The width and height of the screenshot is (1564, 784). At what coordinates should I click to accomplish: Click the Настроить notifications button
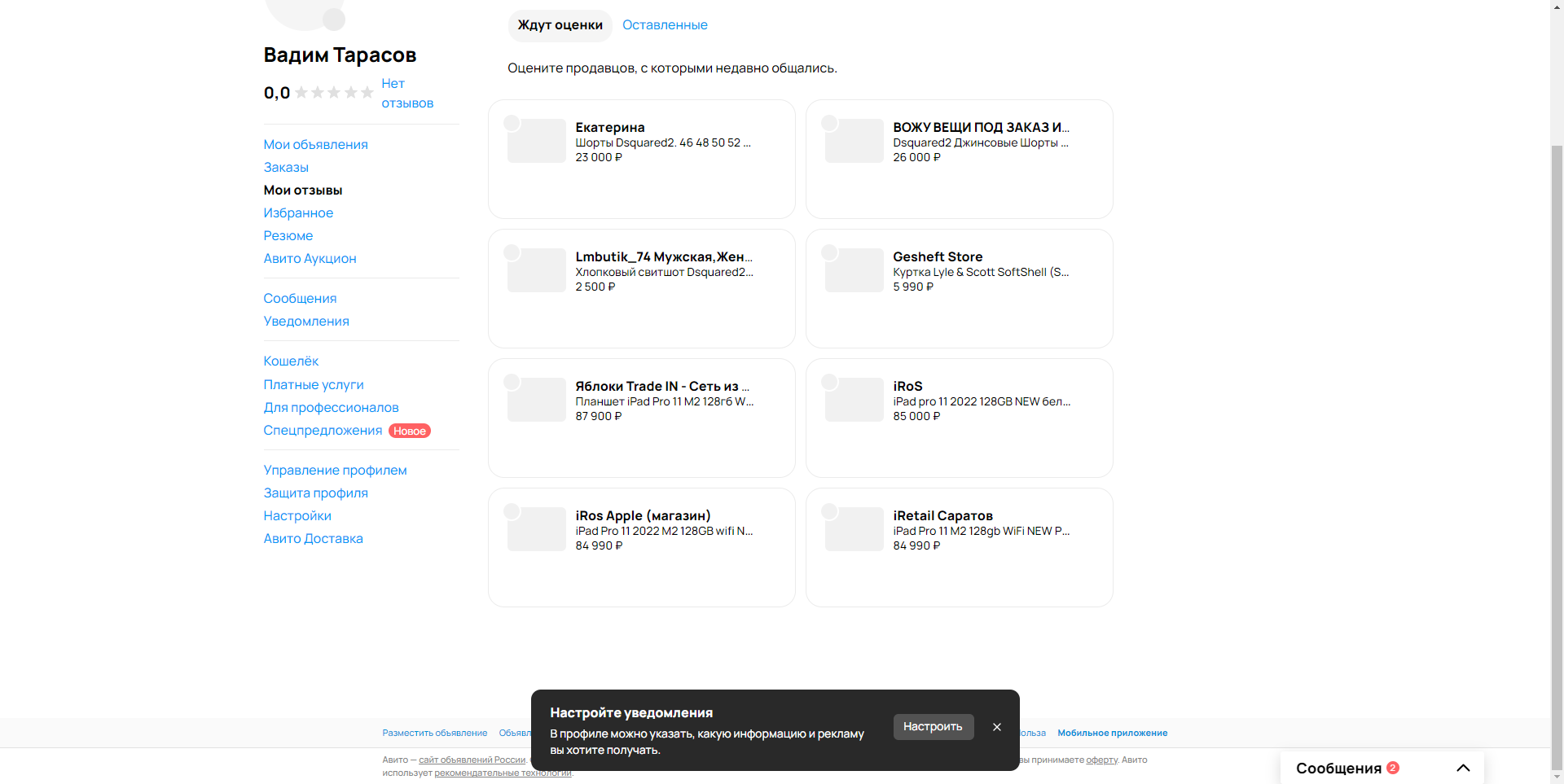[934, 726]
